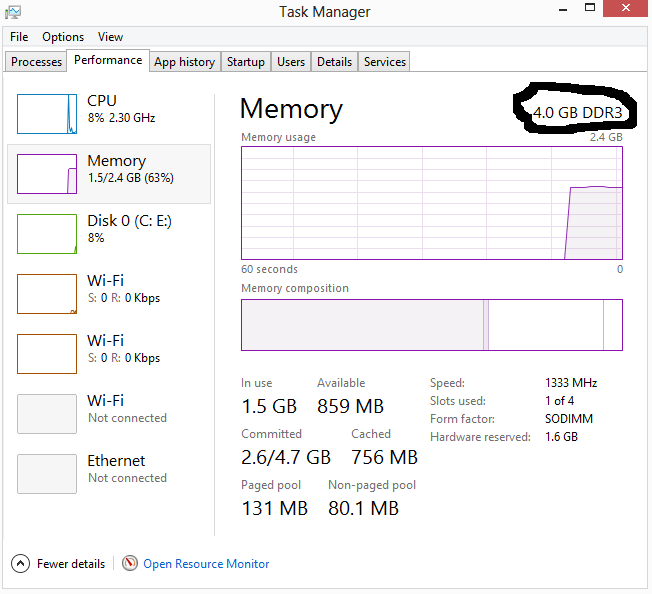The image size is (652, 594).
Task: Open the Options menu
Action: pyautogui.click(x=63, y=37)
